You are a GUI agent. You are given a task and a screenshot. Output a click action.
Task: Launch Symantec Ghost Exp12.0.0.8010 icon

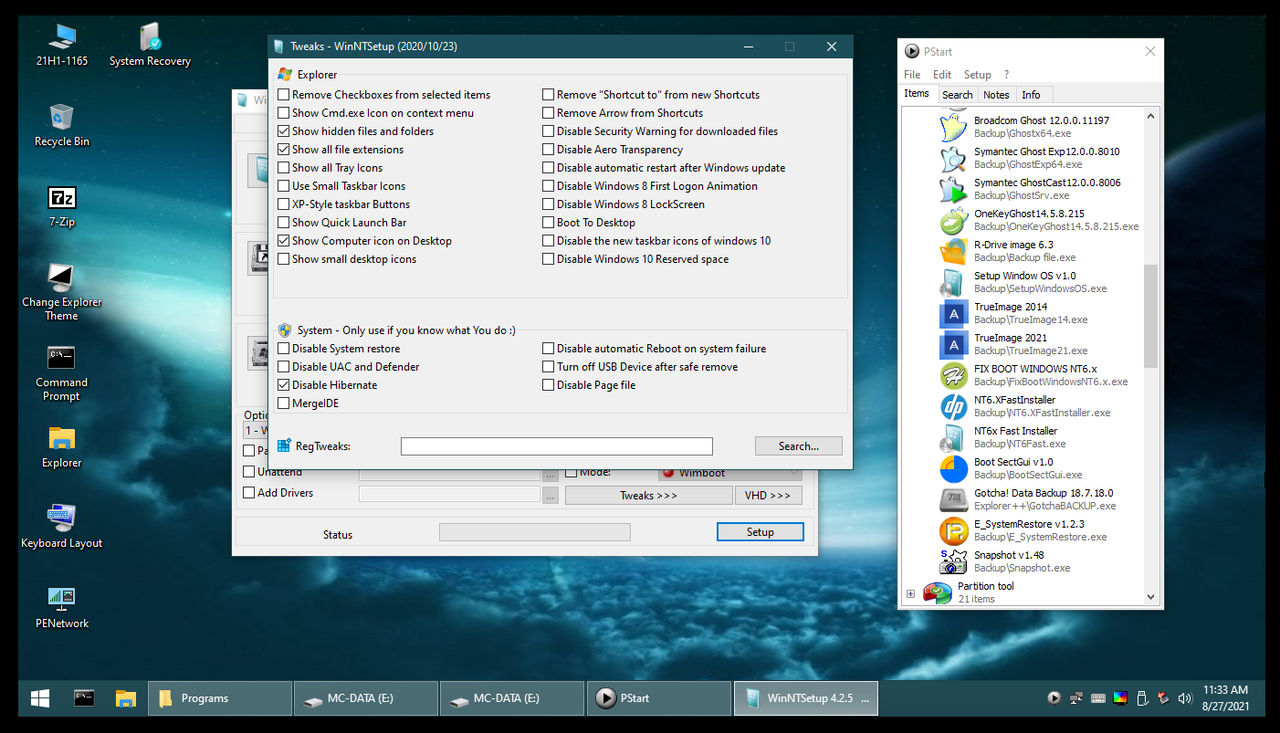pyautogui.click(x=954, y=158)
